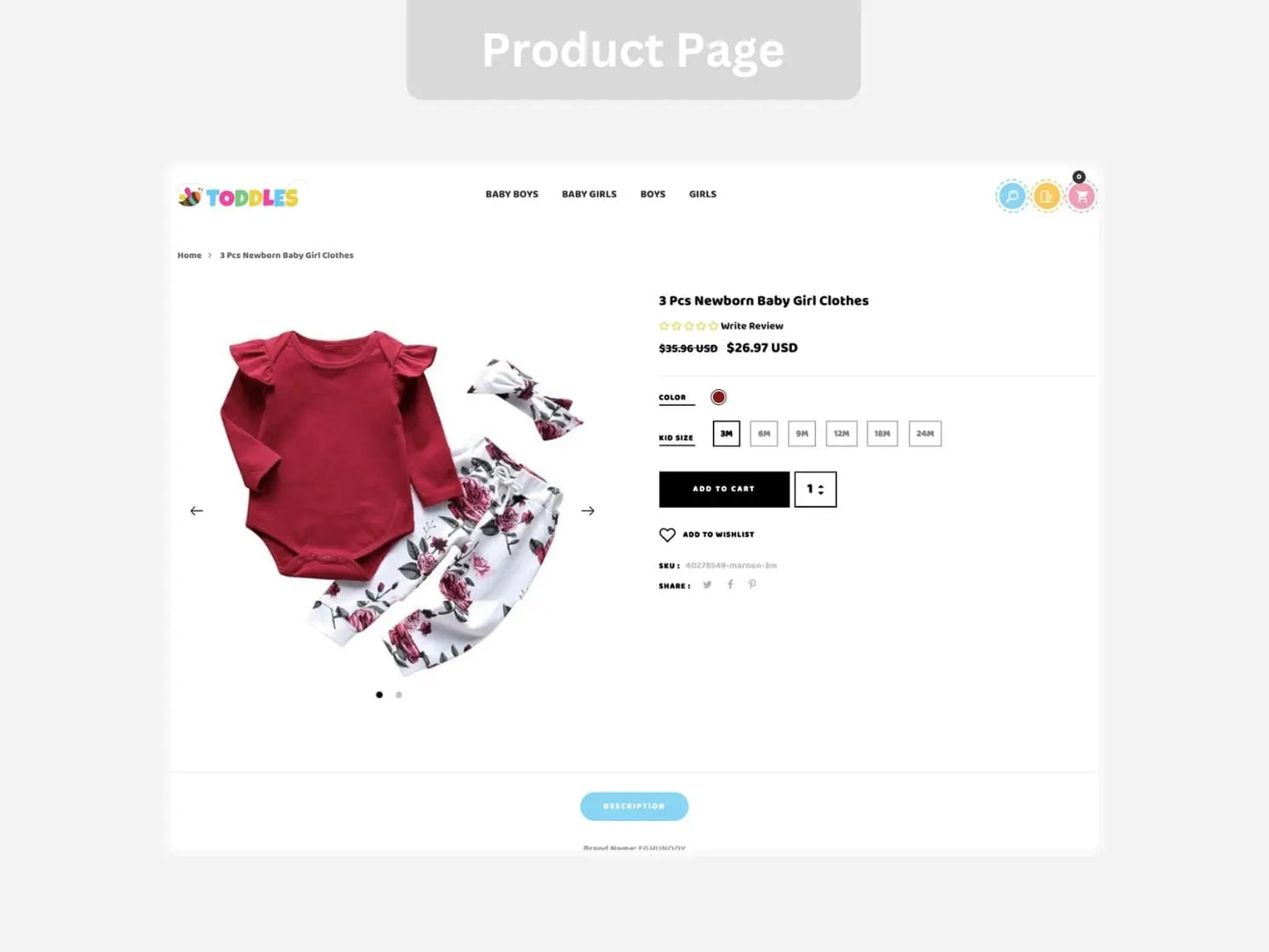This screenshot has width=1269, height=952.
Task: Click the Add to Cart button
Action: tap(724, 489)
